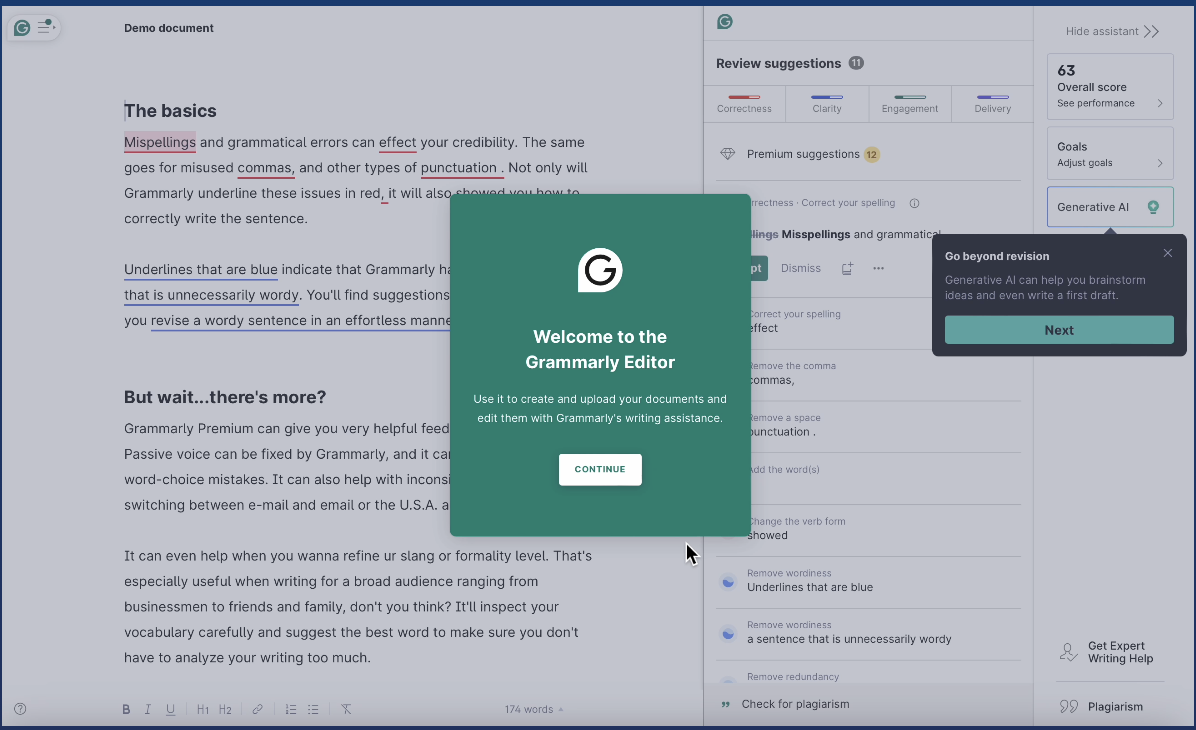
Task: Click the underlined 'punctuation .' in the document
Action: click(x=462, y=168)
